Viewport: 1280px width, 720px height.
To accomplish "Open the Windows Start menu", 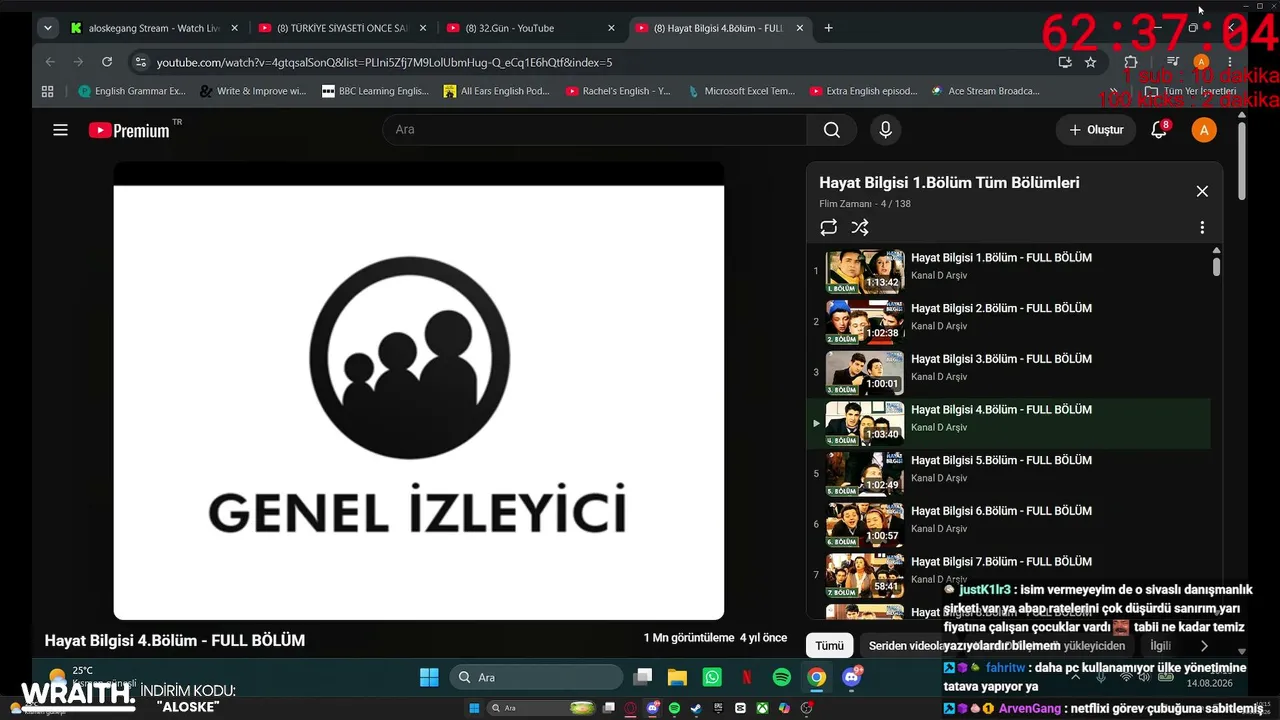I will [429, 677].
